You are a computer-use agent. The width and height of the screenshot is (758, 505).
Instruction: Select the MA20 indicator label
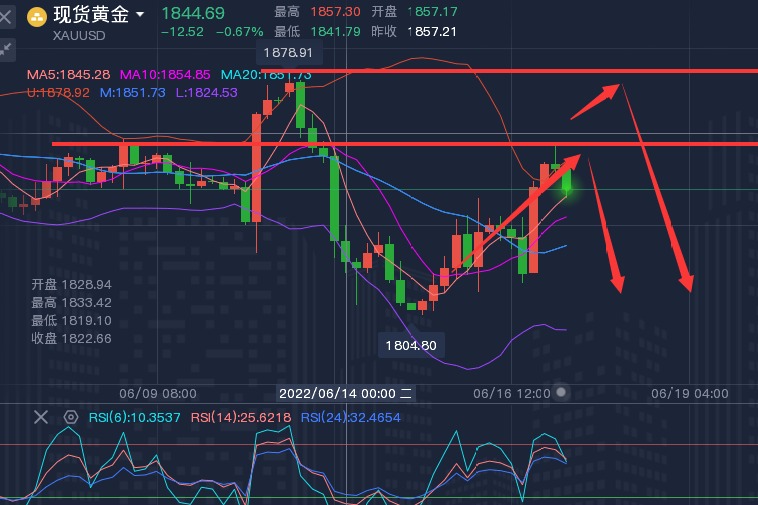coord(264,75)
